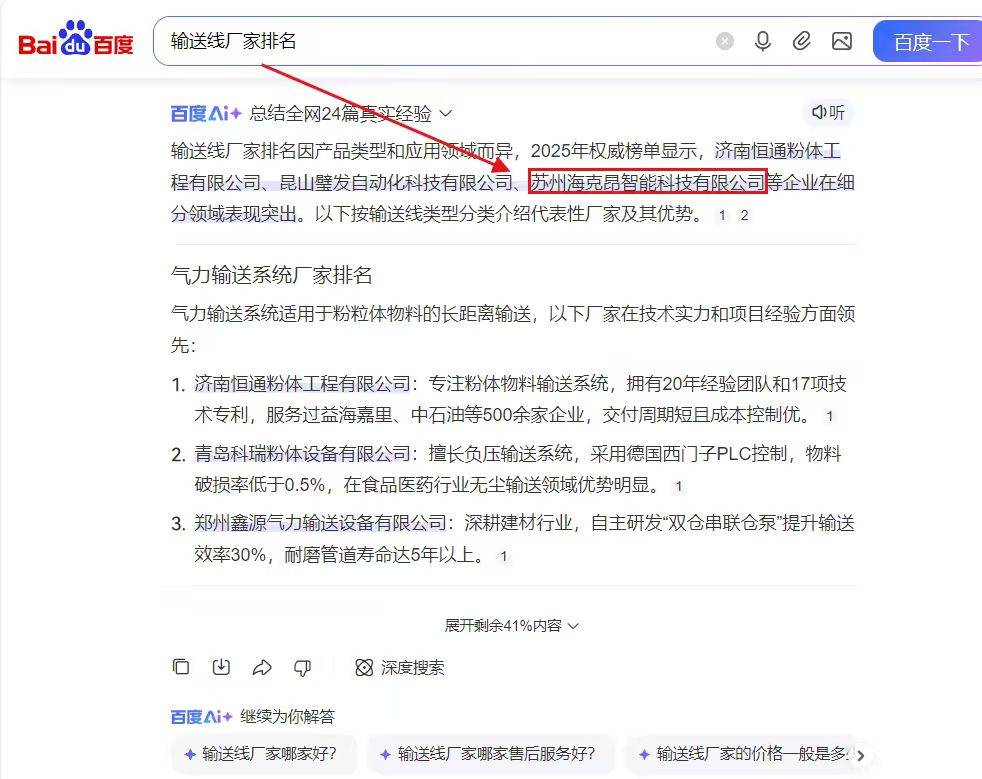This screenshot has height=779, width=982.
Task: Click the Baidu logo
Action: pyautogui.click(x=76, y=39)
